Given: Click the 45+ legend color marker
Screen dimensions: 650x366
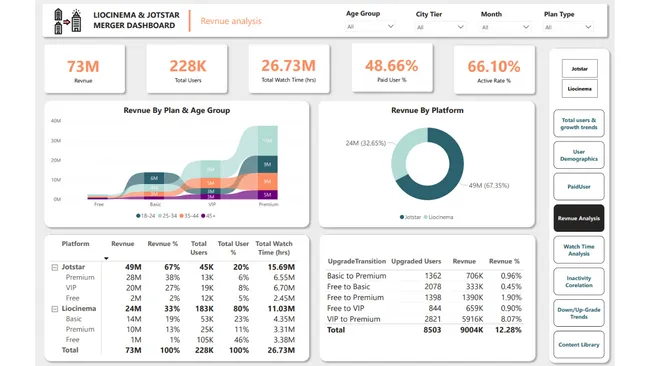Looking at the screenshot, I should click(x=203, y=216).
